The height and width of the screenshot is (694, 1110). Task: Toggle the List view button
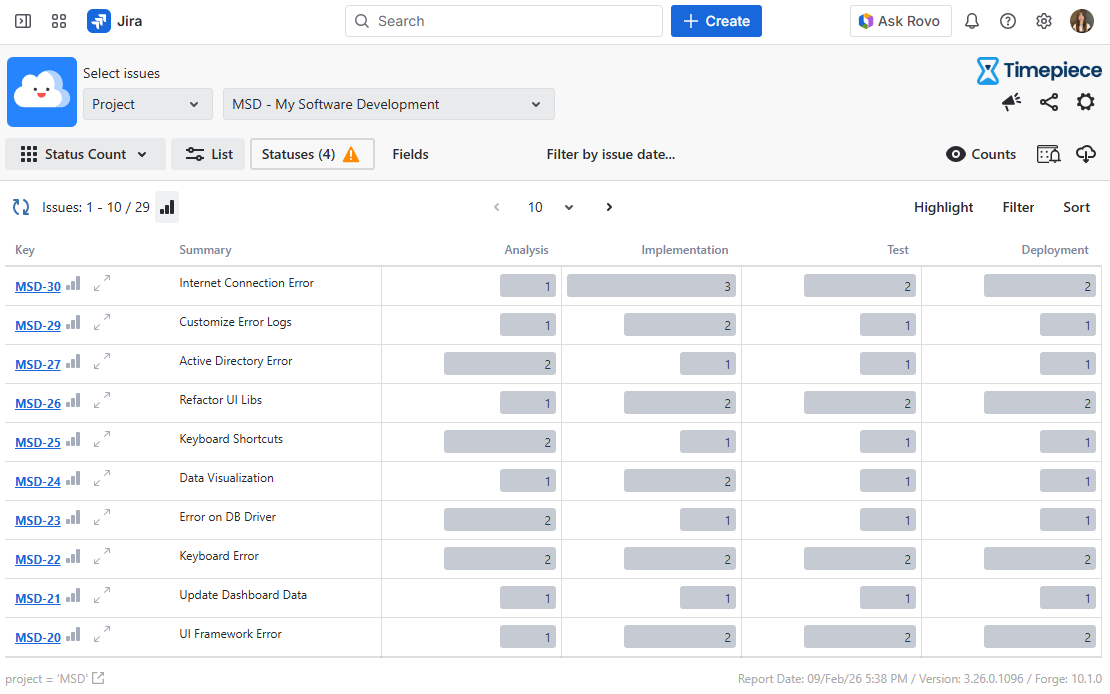pos(208,154)
